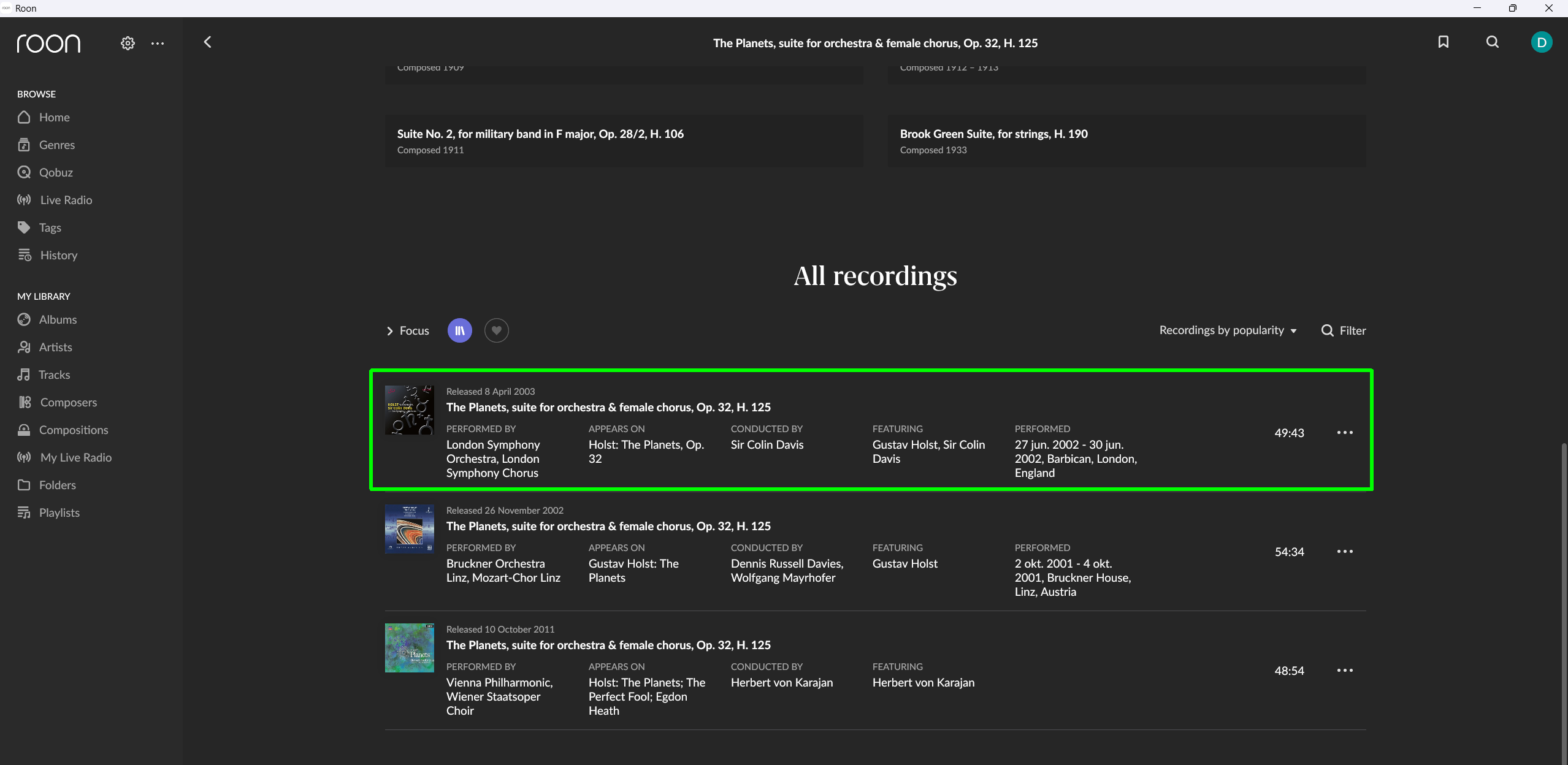The height and width of the screenshot is (765, 1568).
Task: Click the Roon logo
Action: click(x=48, y=44)
